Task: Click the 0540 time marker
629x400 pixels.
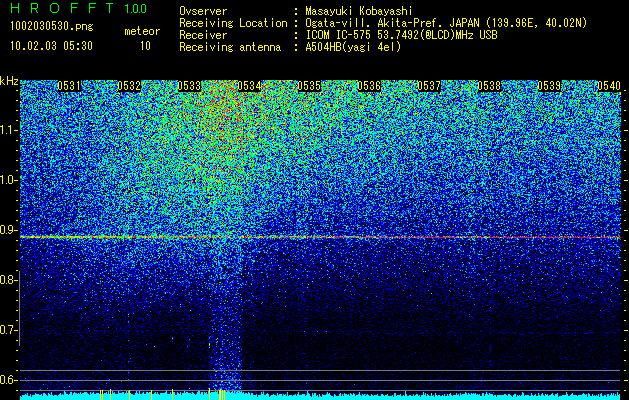Action: [609, 86]
